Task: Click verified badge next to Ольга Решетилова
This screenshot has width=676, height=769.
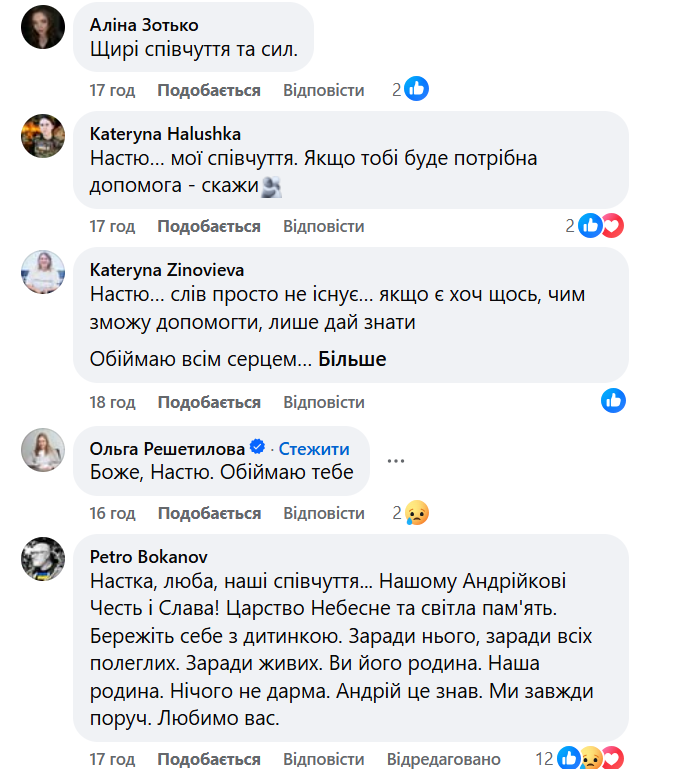Action: tap(256, 448)
